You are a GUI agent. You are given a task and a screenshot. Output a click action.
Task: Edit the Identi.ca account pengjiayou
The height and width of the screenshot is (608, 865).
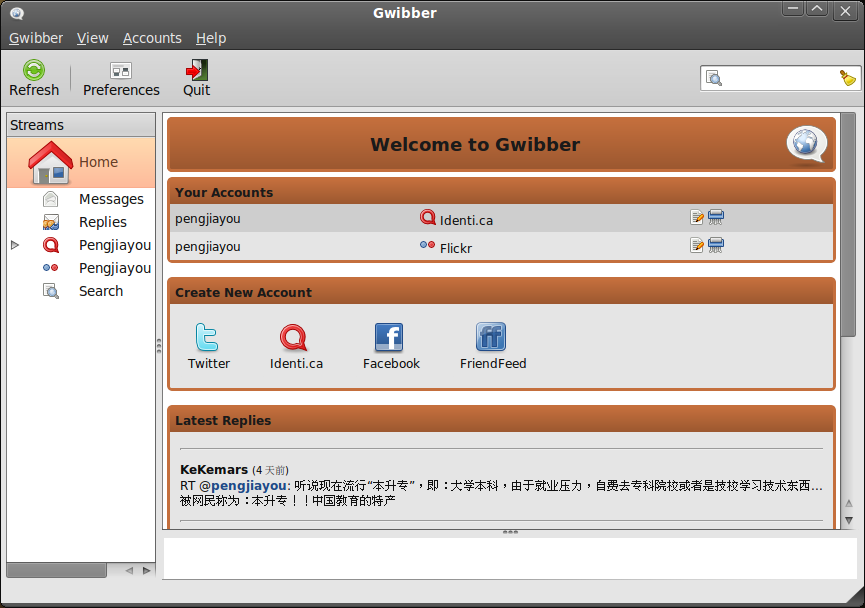(x=697, y=217)
